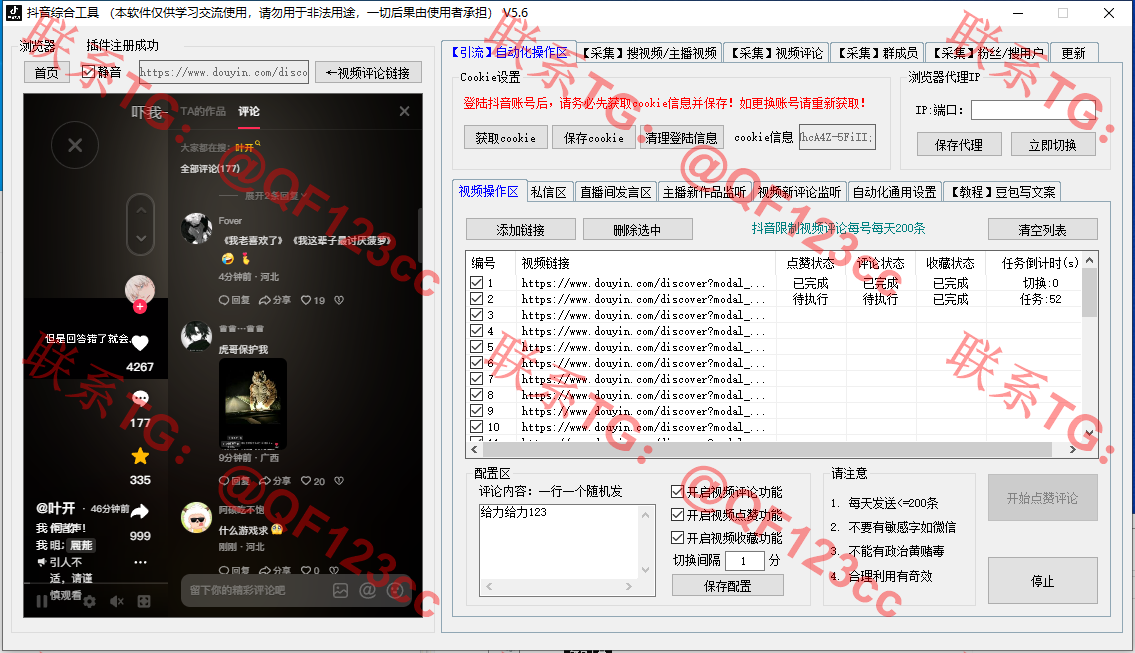Click the 清空列表 button
Viewport: 1135px width, 653px height.
(x=1042, y=229)
